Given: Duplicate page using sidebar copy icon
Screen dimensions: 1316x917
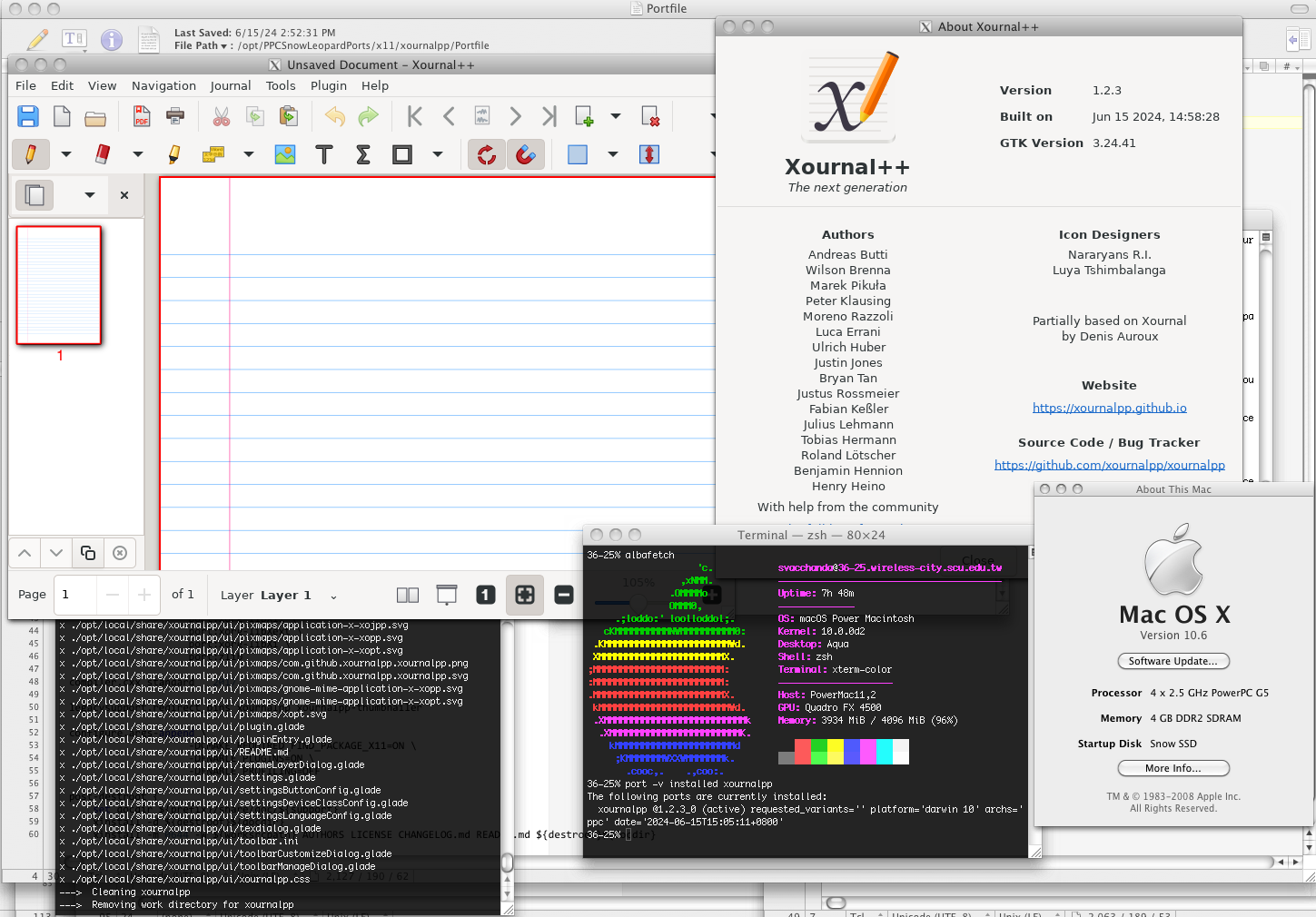Looking at the screenshot, I should tap(88, 552).
